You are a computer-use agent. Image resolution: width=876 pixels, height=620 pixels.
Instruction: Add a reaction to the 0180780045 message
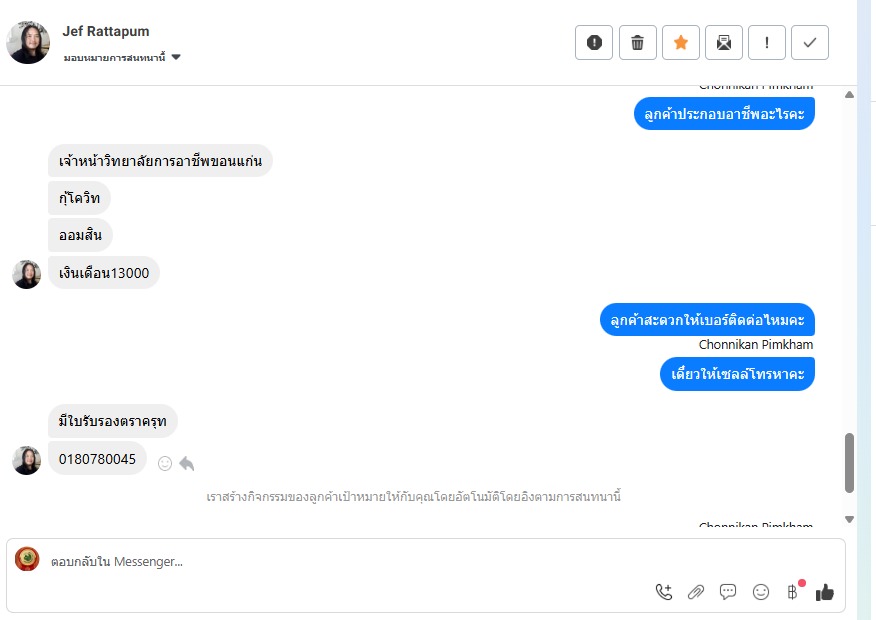165,464
